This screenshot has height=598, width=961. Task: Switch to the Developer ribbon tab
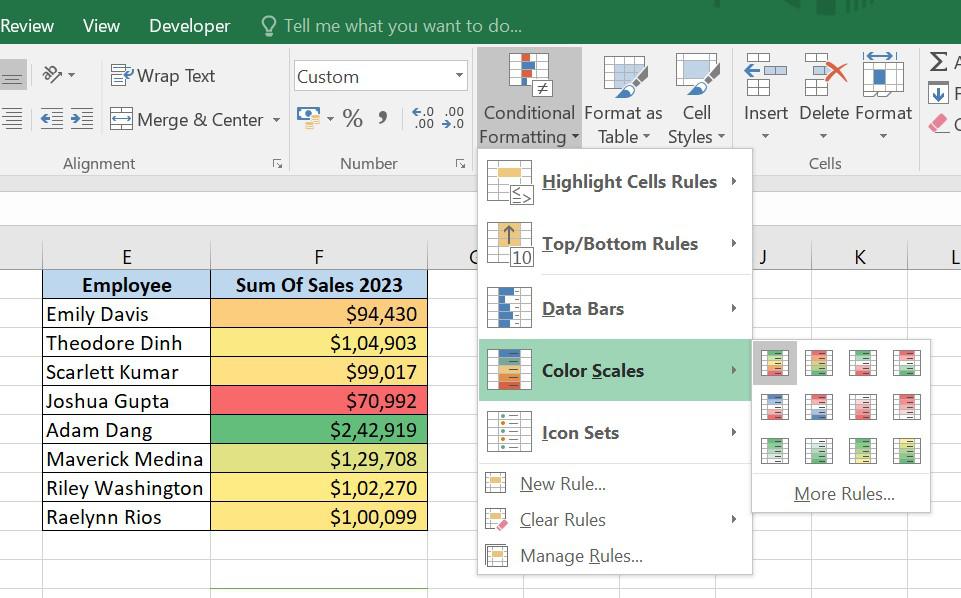189,26
